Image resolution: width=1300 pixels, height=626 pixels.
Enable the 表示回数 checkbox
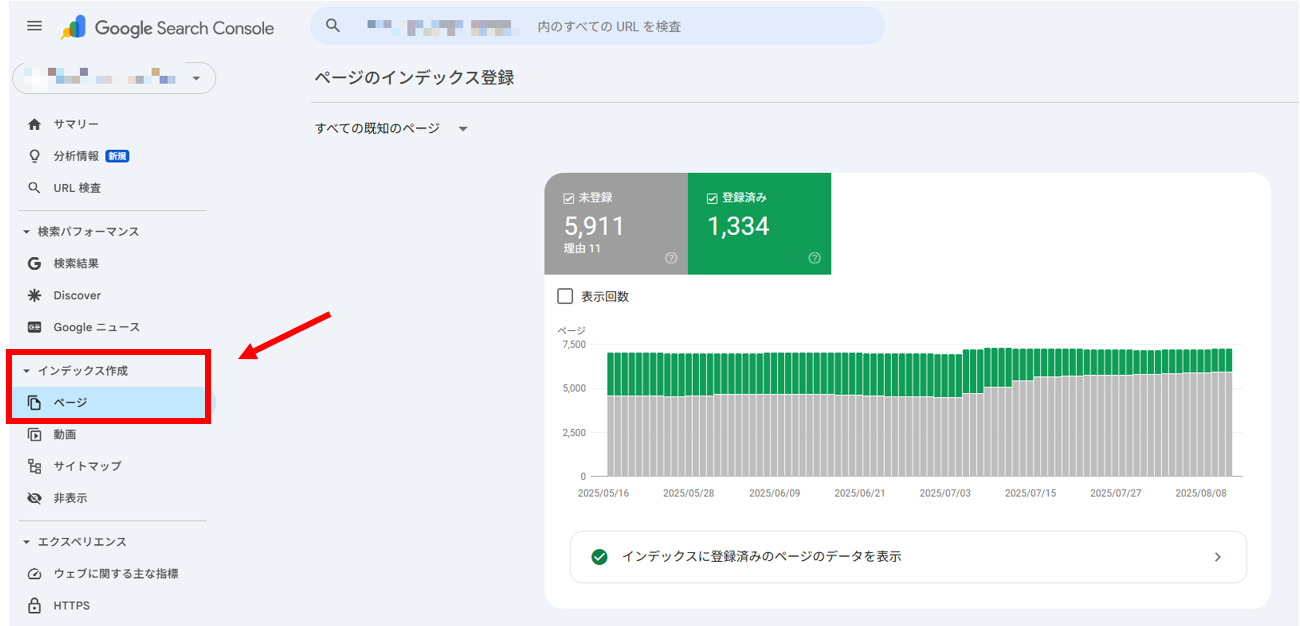click(565, 296)
